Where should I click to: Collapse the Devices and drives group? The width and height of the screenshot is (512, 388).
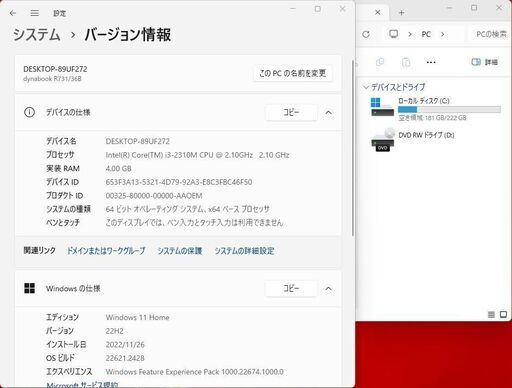pos(366,87)
